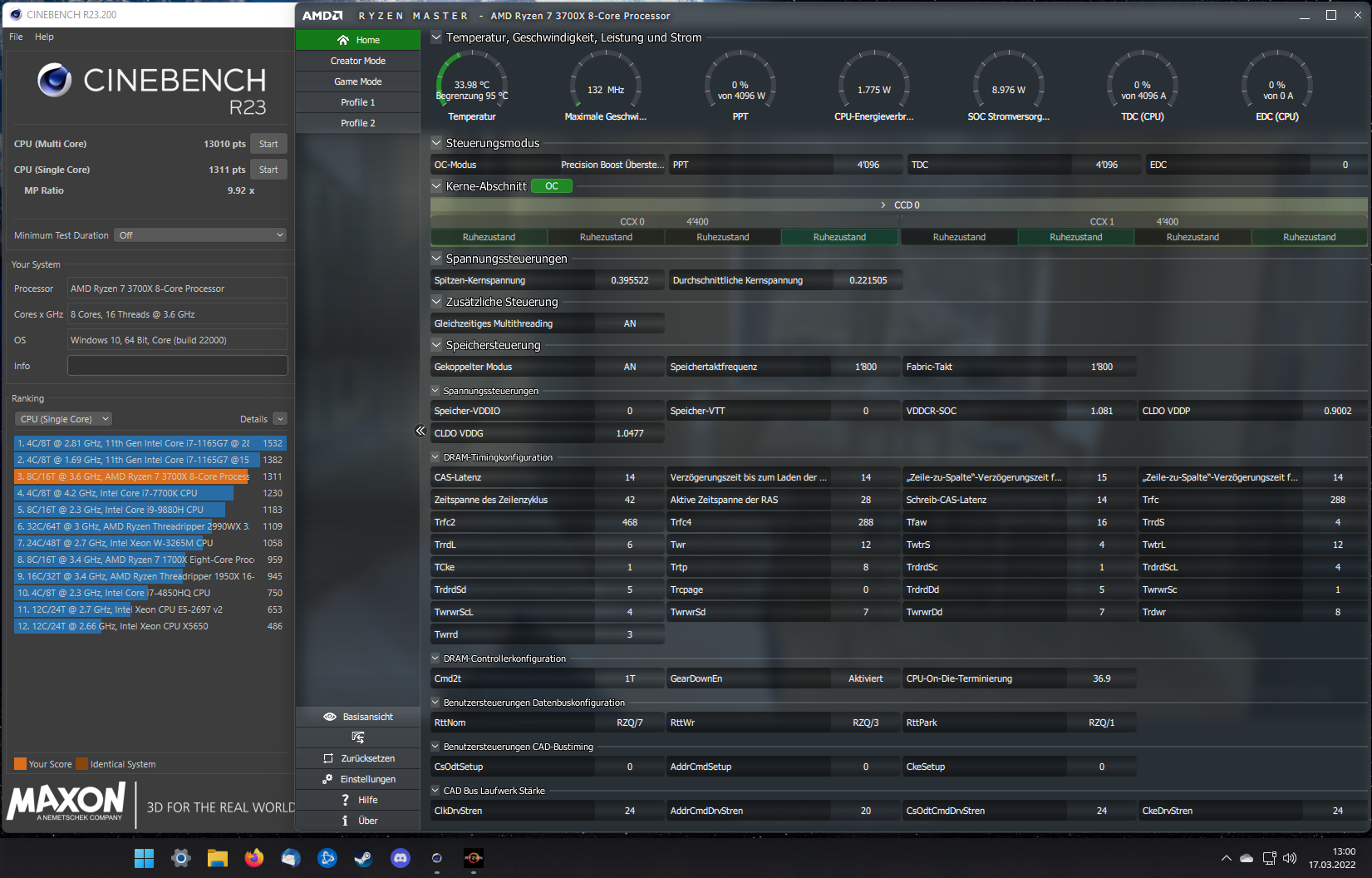Start the CPU (Single Core) test
Image resolution: width=1372 pixels, height=878 pixels.
pyautogui.click(x=268, y=170)
